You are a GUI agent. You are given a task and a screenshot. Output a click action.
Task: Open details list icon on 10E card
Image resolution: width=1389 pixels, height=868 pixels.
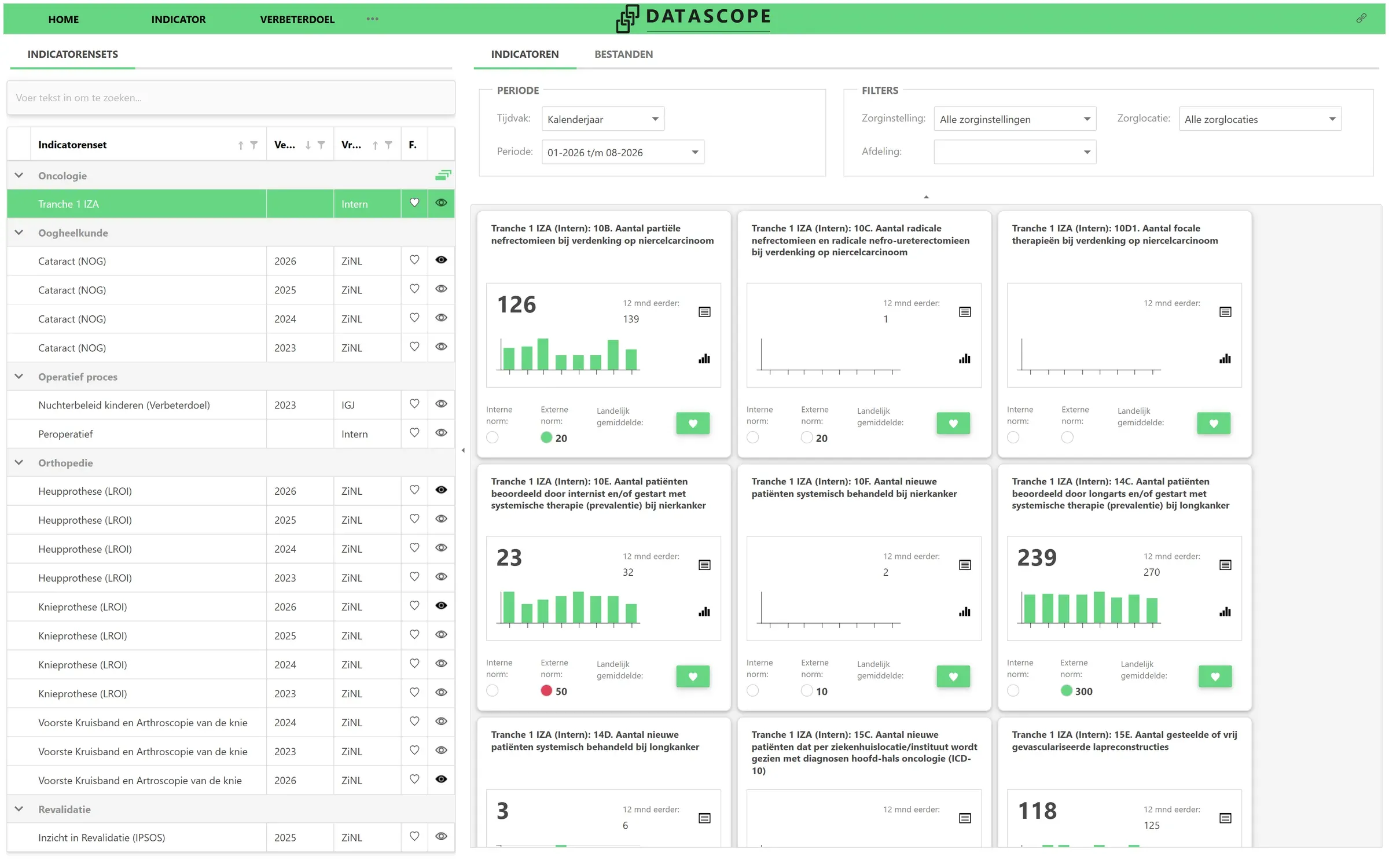tap(704, 565)
